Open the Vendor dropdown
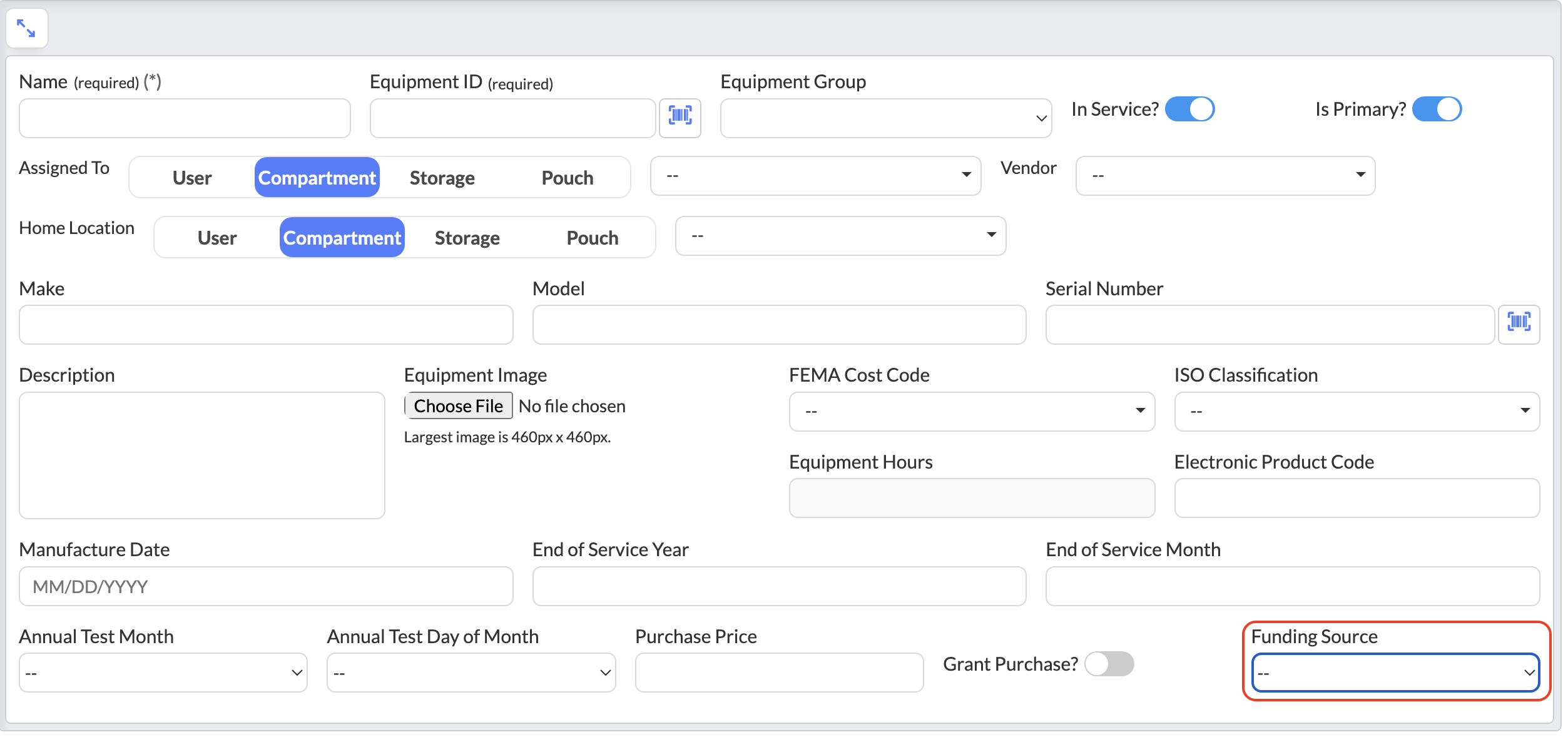1568x747 pixels. click(x=1225, y=176)
